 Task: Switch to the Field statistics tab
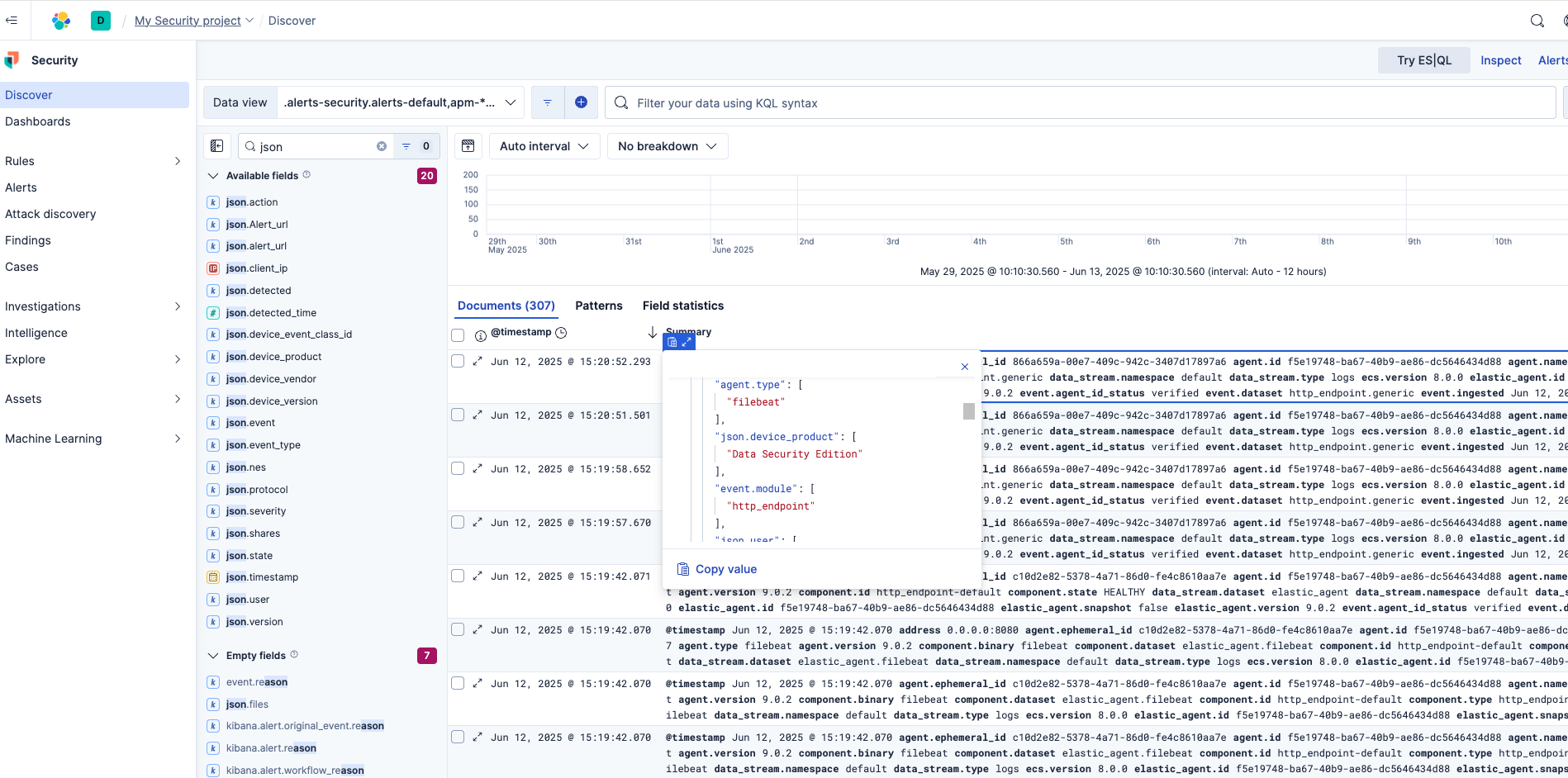click(x=683, y=306)
